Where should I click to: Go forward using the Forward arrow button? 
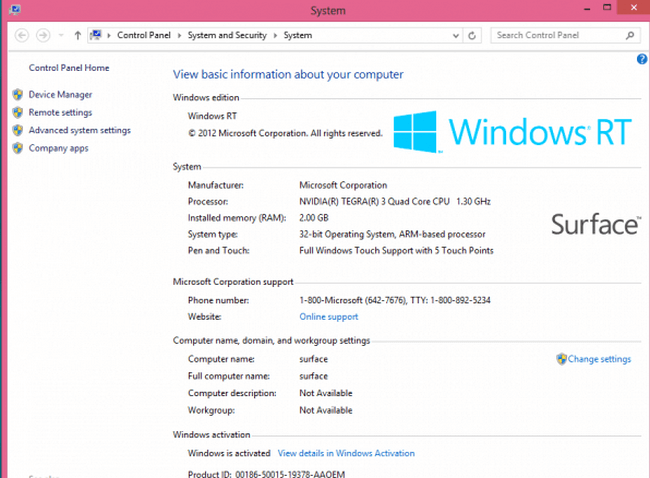43,35
